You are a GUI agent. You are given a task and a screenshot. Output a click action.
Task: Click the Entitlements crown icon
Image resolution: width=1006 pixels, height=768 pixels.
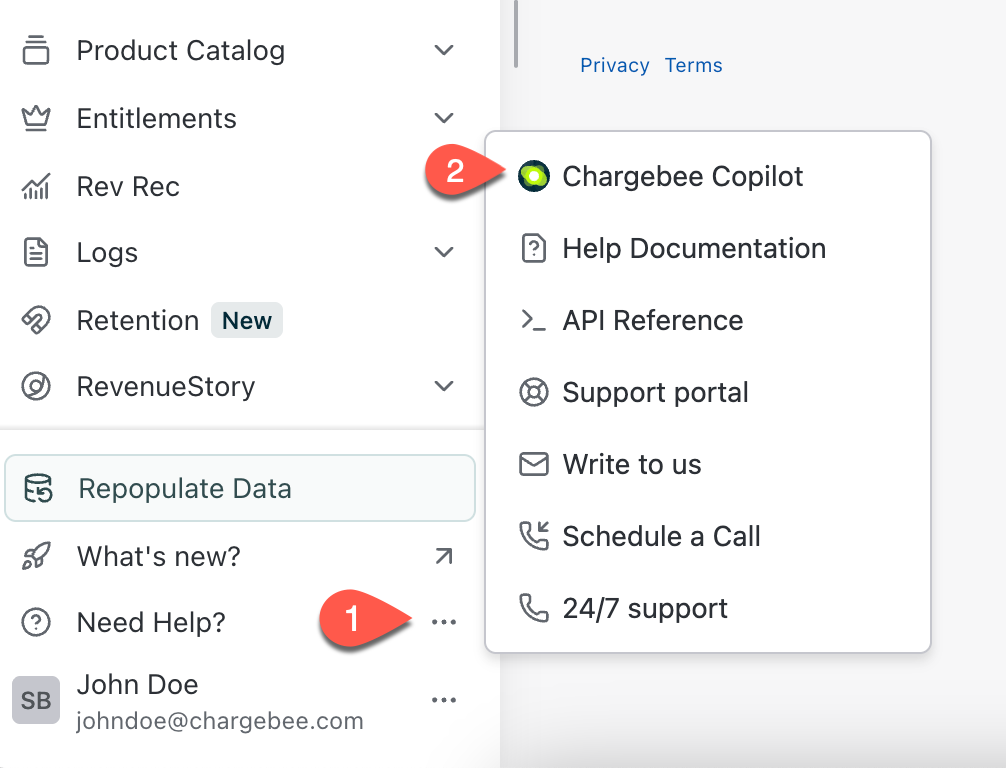36,118
